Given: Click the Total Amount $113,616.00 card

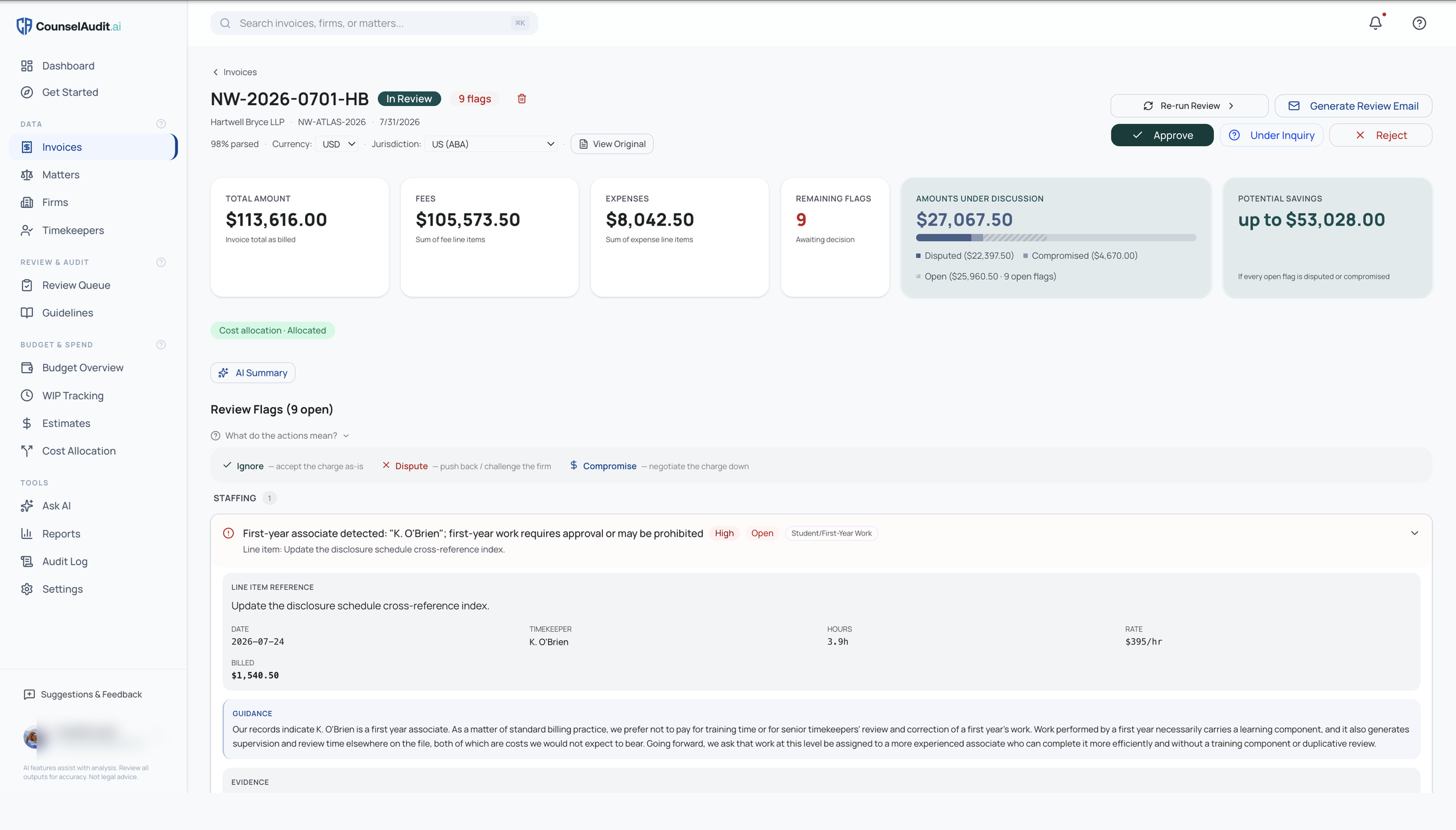Looking at the screenshot, I should point(300,237).
